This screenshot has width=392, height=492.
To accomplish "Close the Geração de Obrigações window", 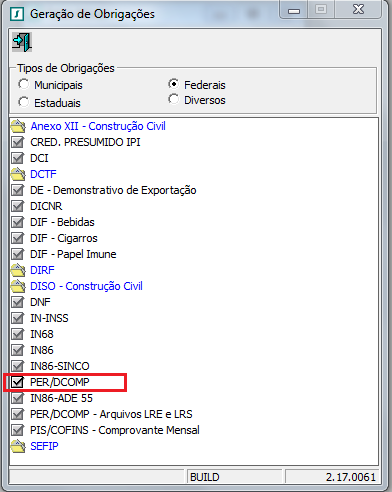I will 359,10.
